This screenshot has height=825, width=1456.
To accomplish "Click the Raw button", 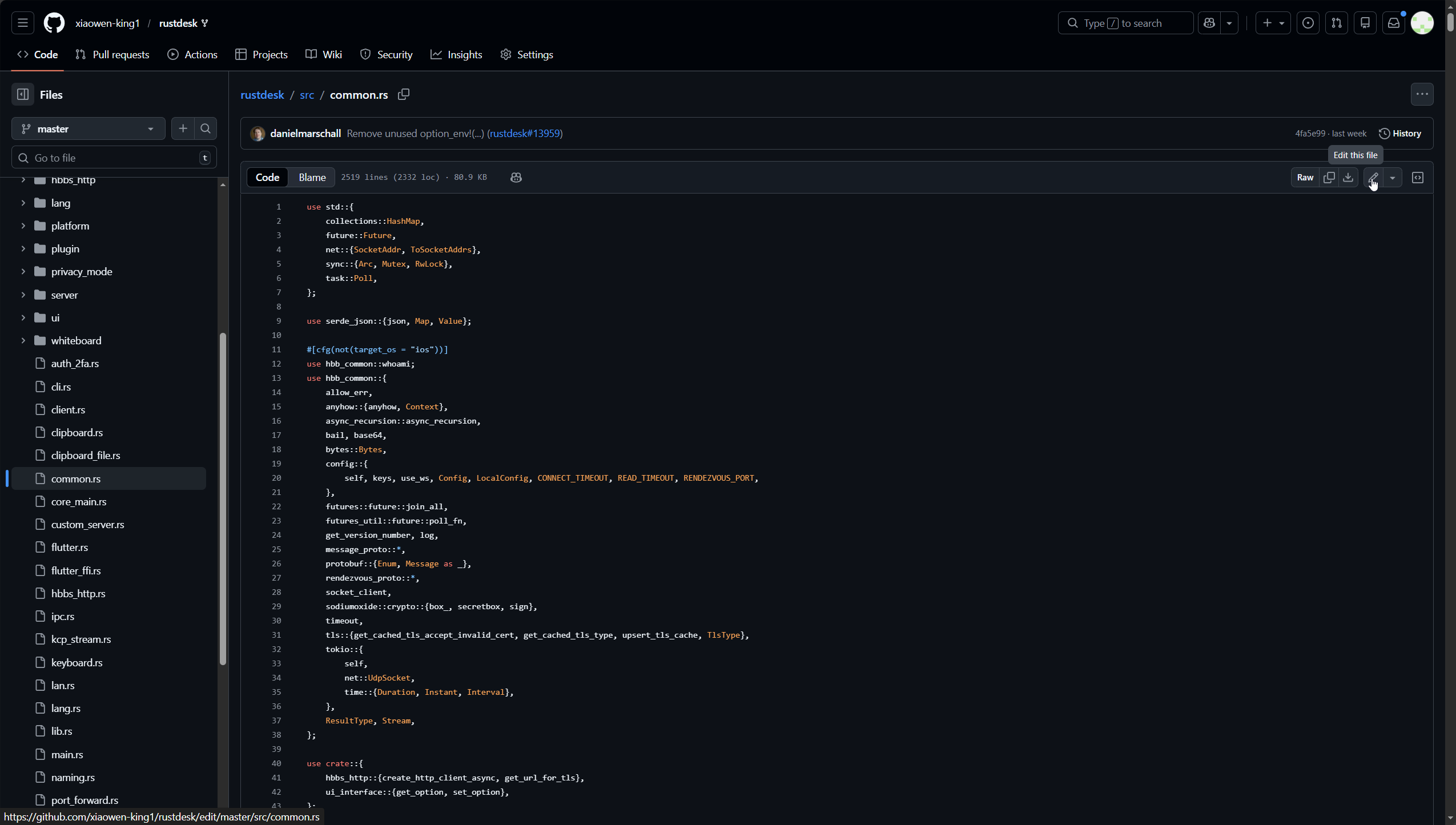I will coord(1305,178).
